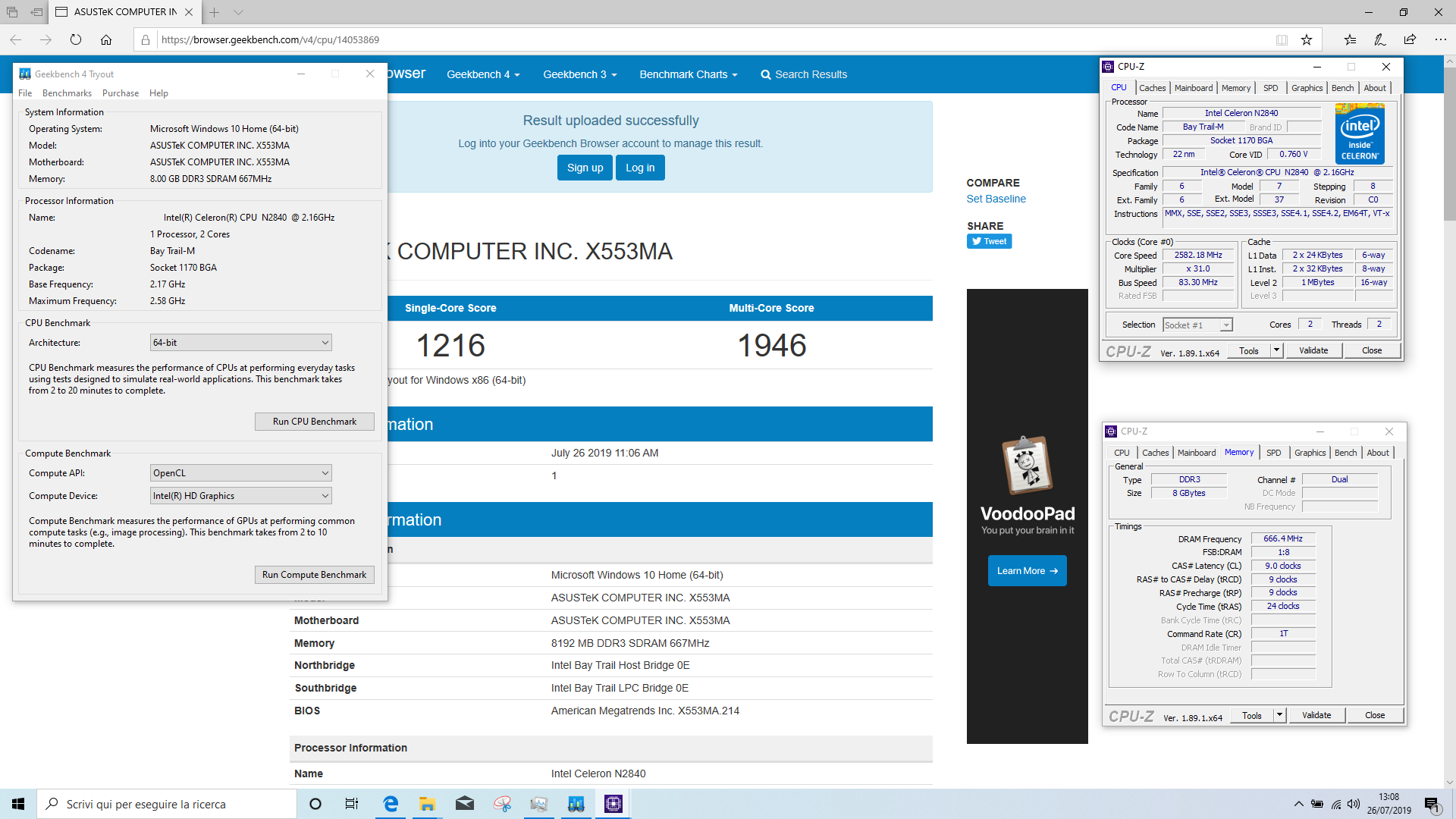Open Mail app from taskbar
The width and height of the screenshot is (1456, 819).
[x=465, y=804]
